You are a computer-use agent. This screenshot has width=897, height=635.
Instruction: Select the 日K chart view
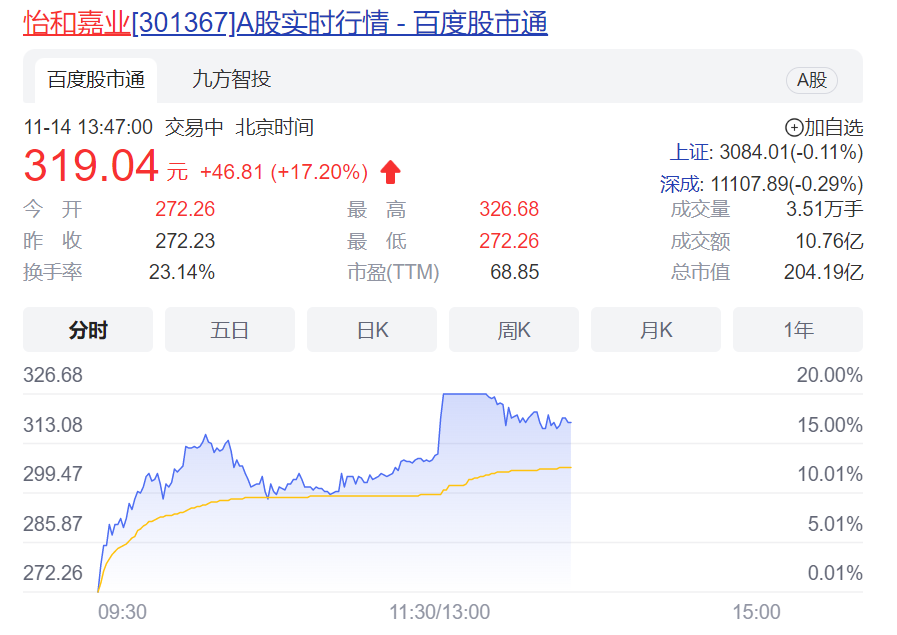372,330
